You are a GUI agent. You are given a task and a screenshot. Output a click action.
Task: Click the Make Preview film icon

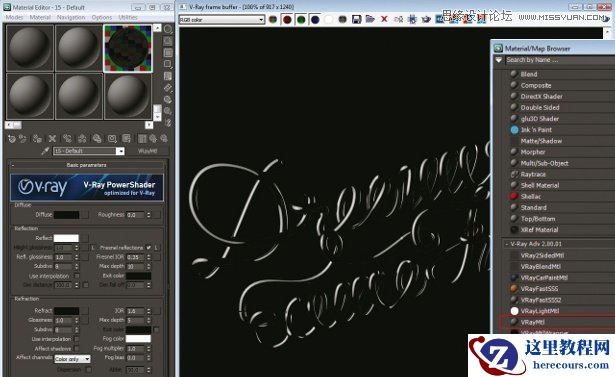(x=168, y=87)
